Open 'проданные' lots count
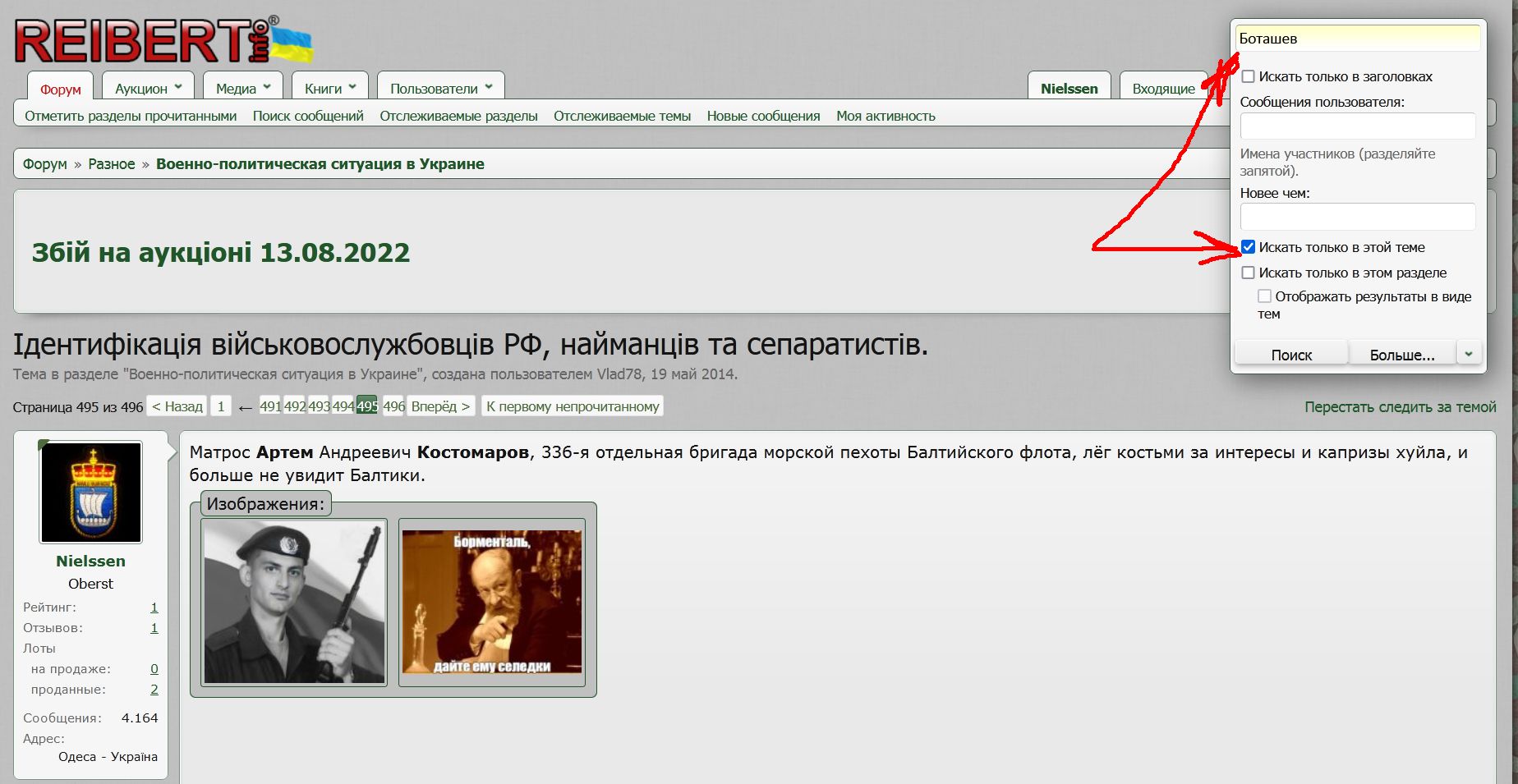Image resolution: width=1518 pixels, height=784 pixels. click(x=154, y=690)
